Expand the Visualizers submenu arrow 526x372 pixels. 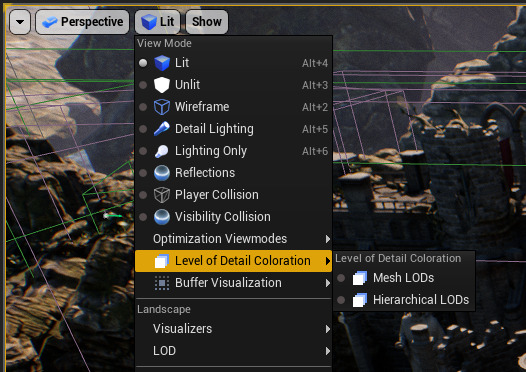click(x=328, y=329)
